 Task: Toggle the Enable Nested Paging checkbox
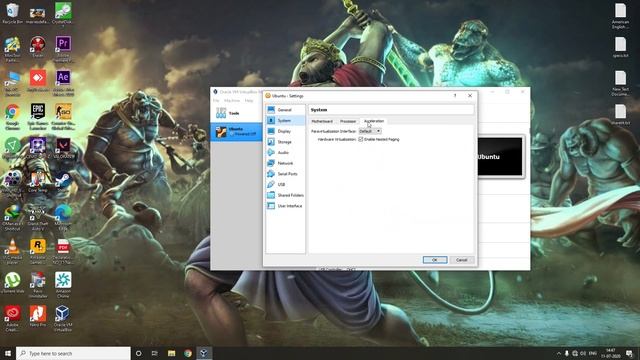[361, 139]
